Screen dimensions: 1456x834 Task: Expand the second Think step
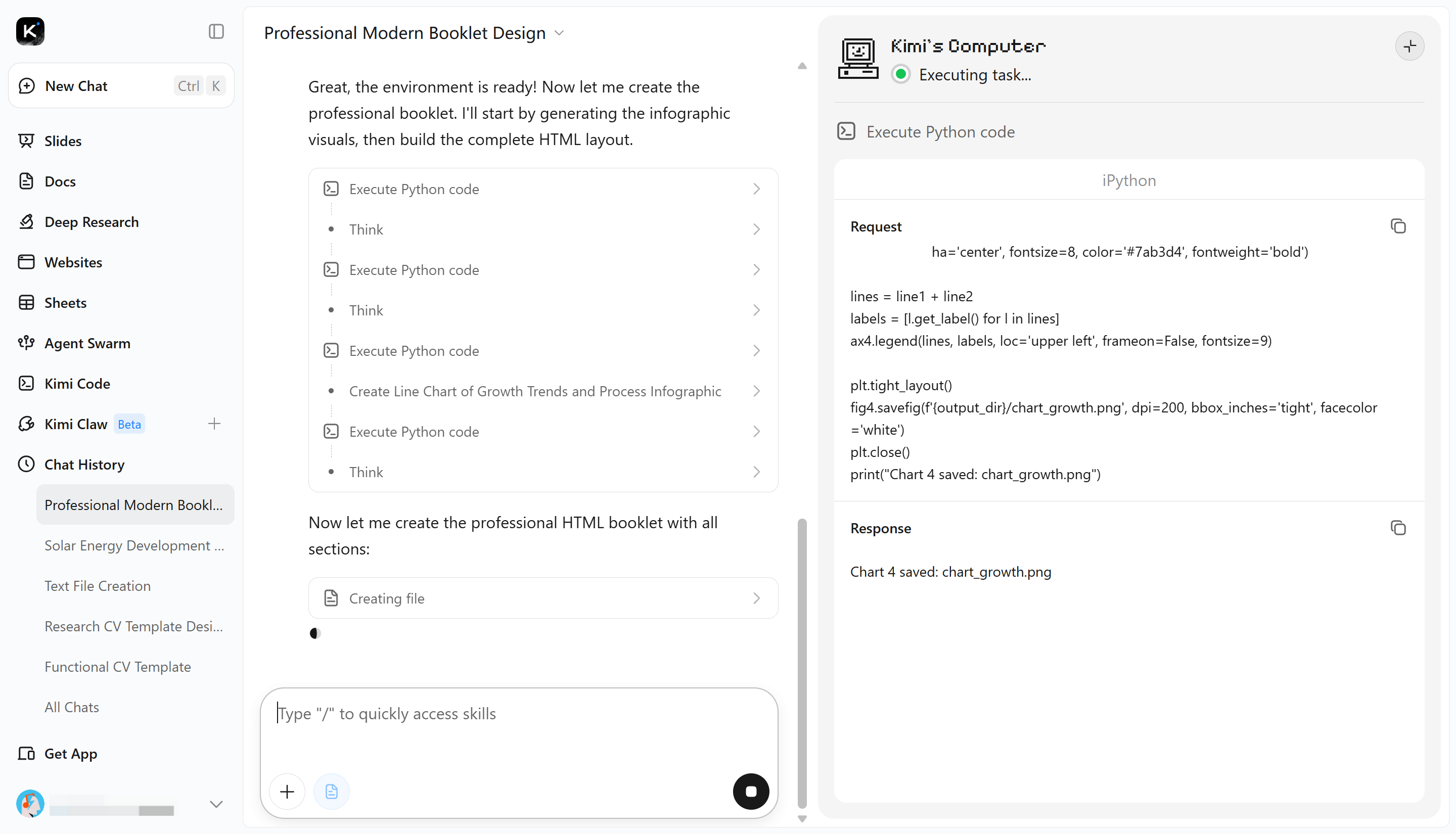543,310
